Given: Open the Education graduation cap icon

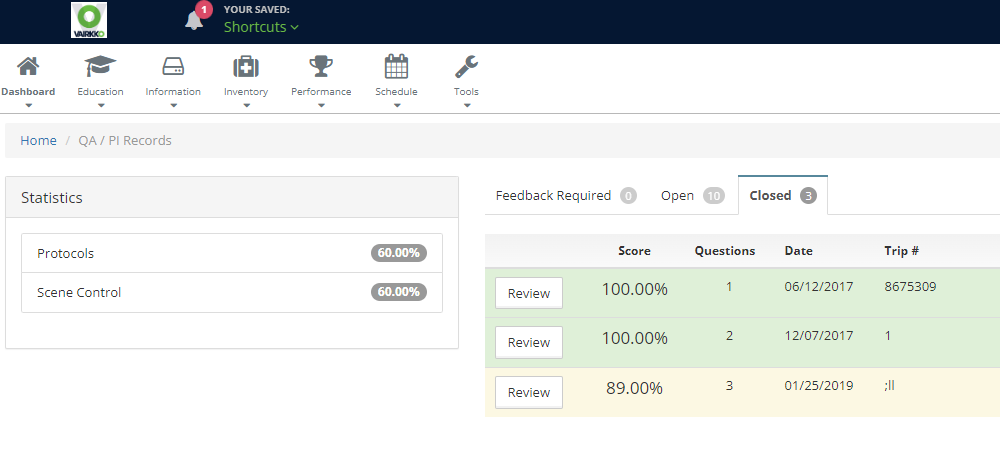Looking at the screenshot, I should (100, 67).
